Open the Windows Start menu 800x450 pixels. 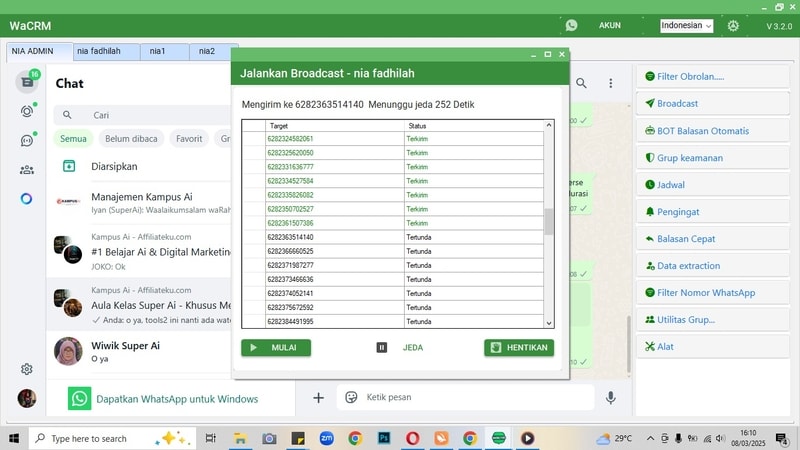14,438
